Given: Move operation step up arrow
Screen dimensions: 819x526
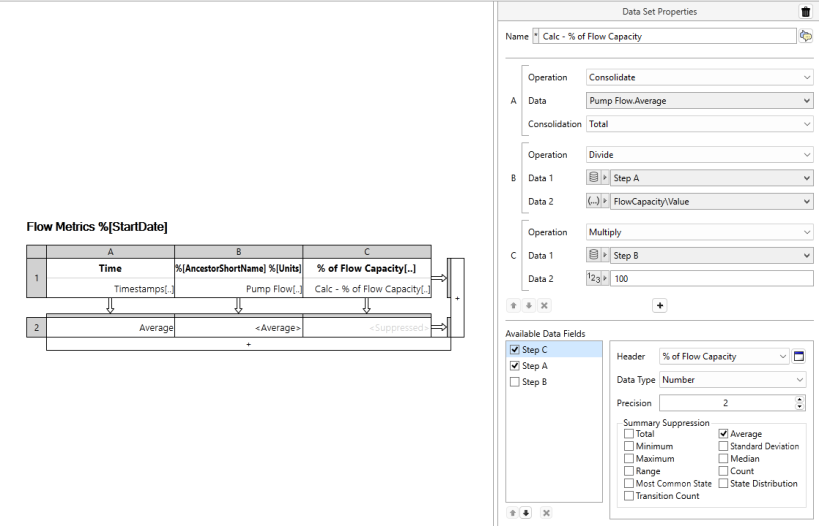Looking at the screenshot, I should click(513, 306).
